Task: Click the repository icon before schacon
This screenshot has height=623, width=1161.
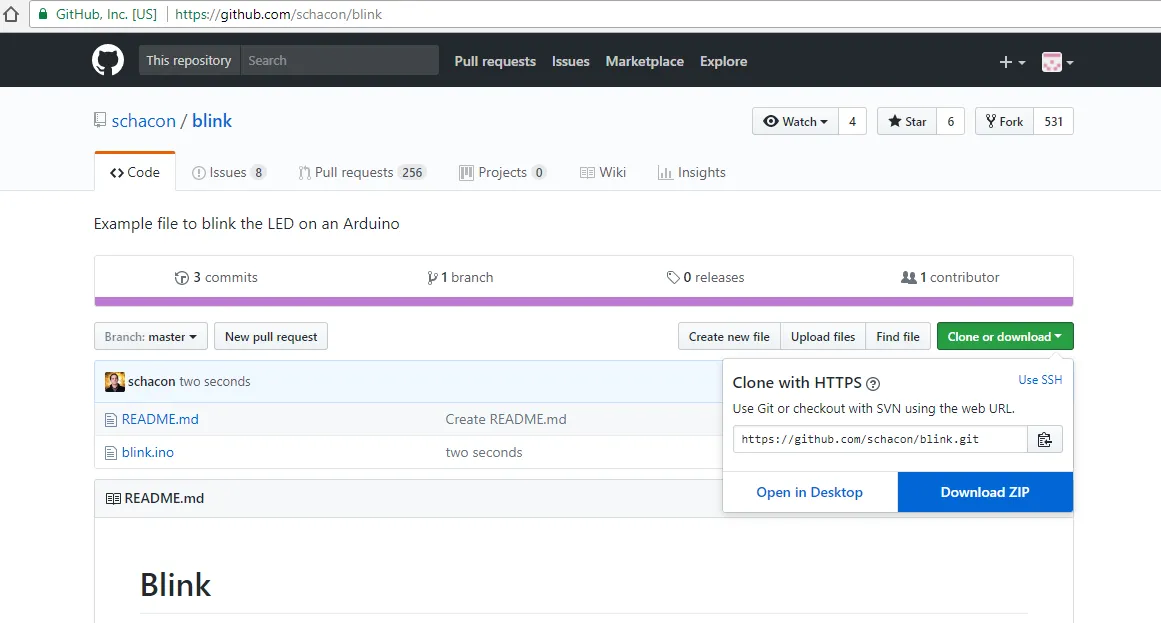Action: 100,120
